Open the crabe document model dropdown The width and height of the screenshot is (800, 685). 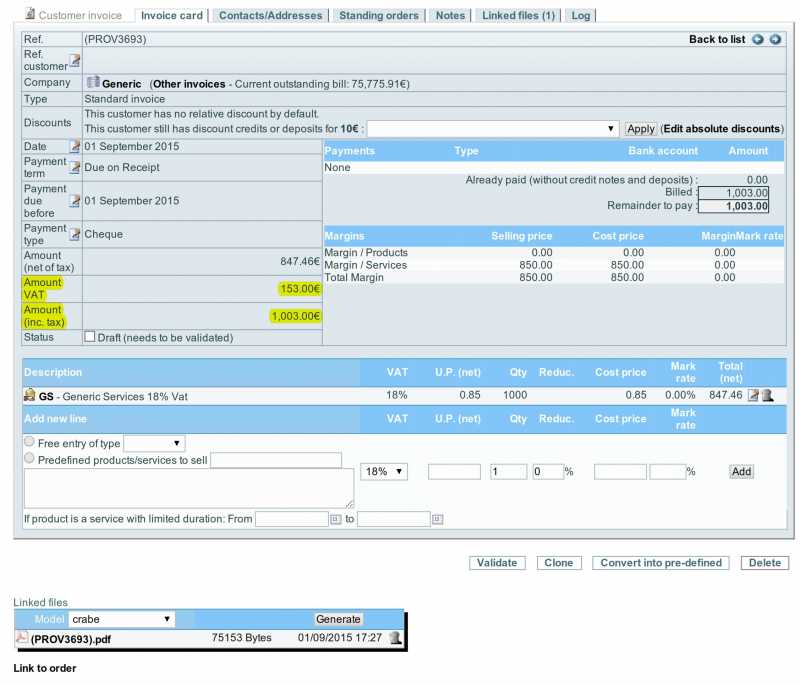pyautogui.click(x=121, y=619)
